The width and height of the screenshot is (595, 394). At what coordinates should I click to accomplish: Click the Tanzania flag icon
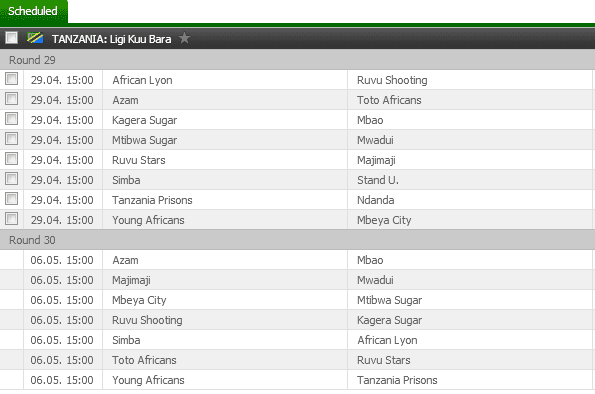pos(35,38)
